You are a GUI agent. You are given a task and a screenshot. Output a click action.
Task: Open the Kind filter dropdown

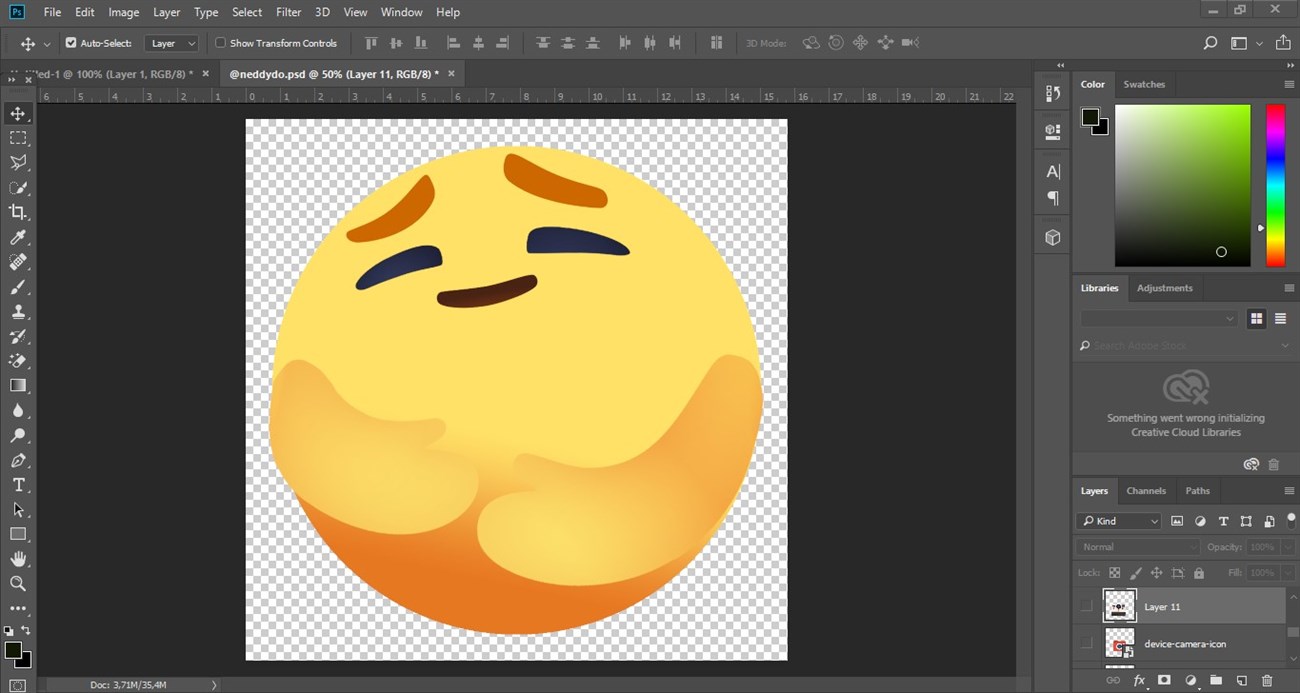point(1119,521)
